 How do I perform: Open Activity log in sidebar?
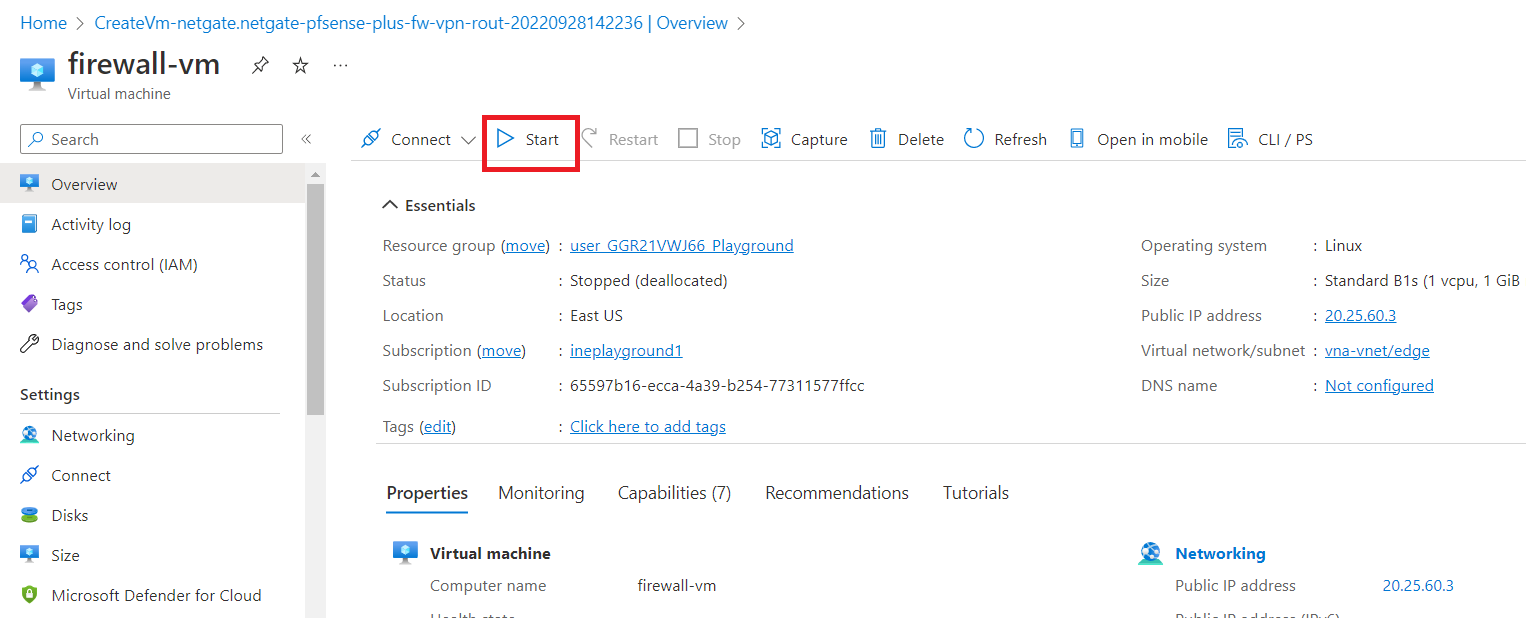click(x=91, y=225)
